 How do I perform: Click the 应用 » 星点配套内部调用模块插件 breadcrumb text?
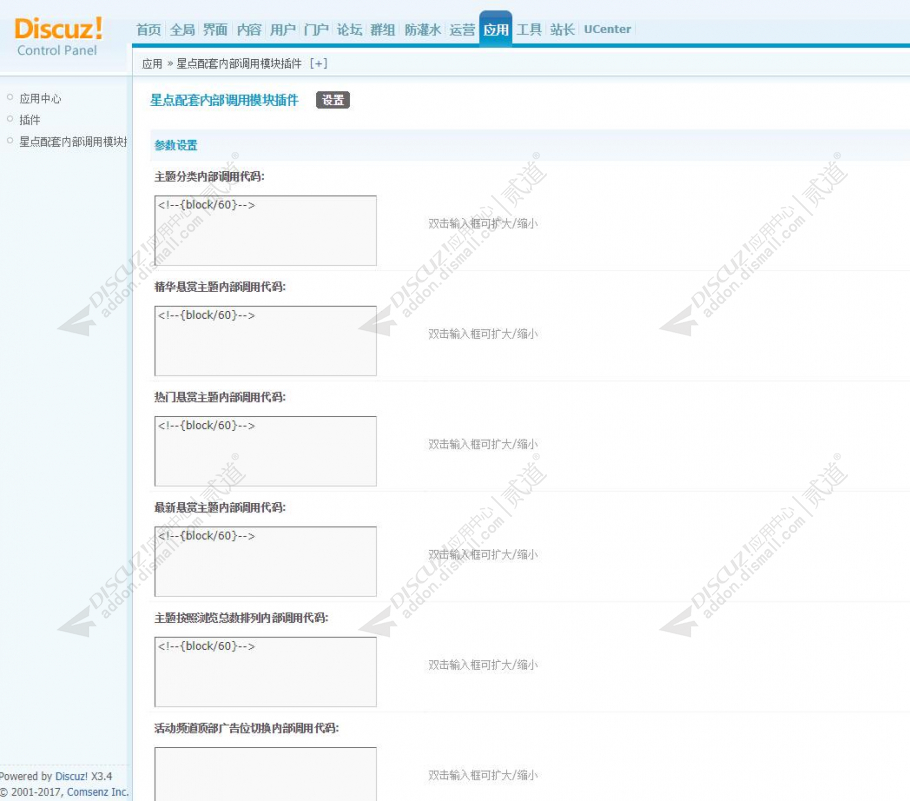click(222, 64)
